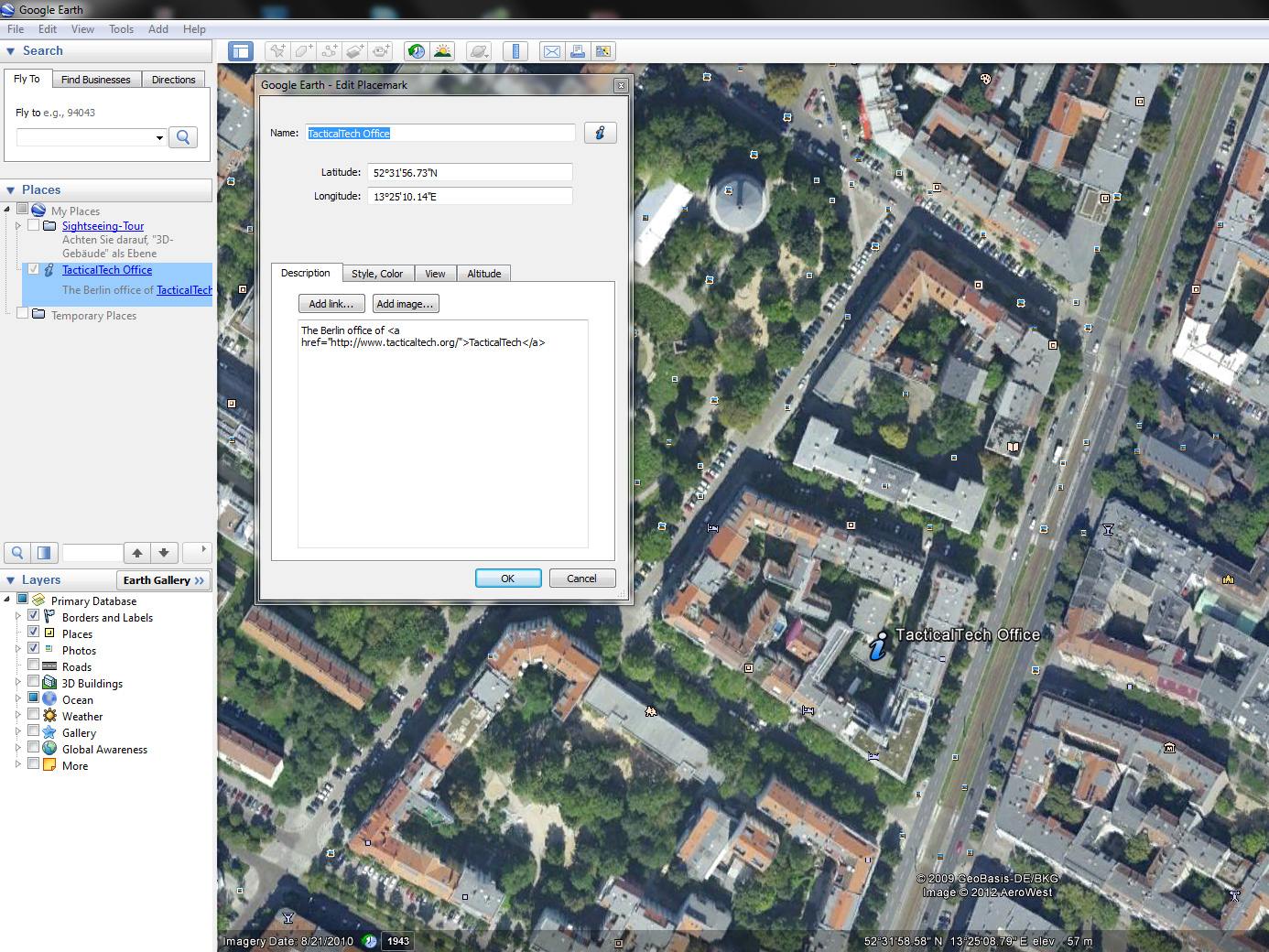Viewport: 1269px width, 952px height.
Task: Switch to the Find Businesses tab
Action: pyautogui.click(x=96, y=80)
